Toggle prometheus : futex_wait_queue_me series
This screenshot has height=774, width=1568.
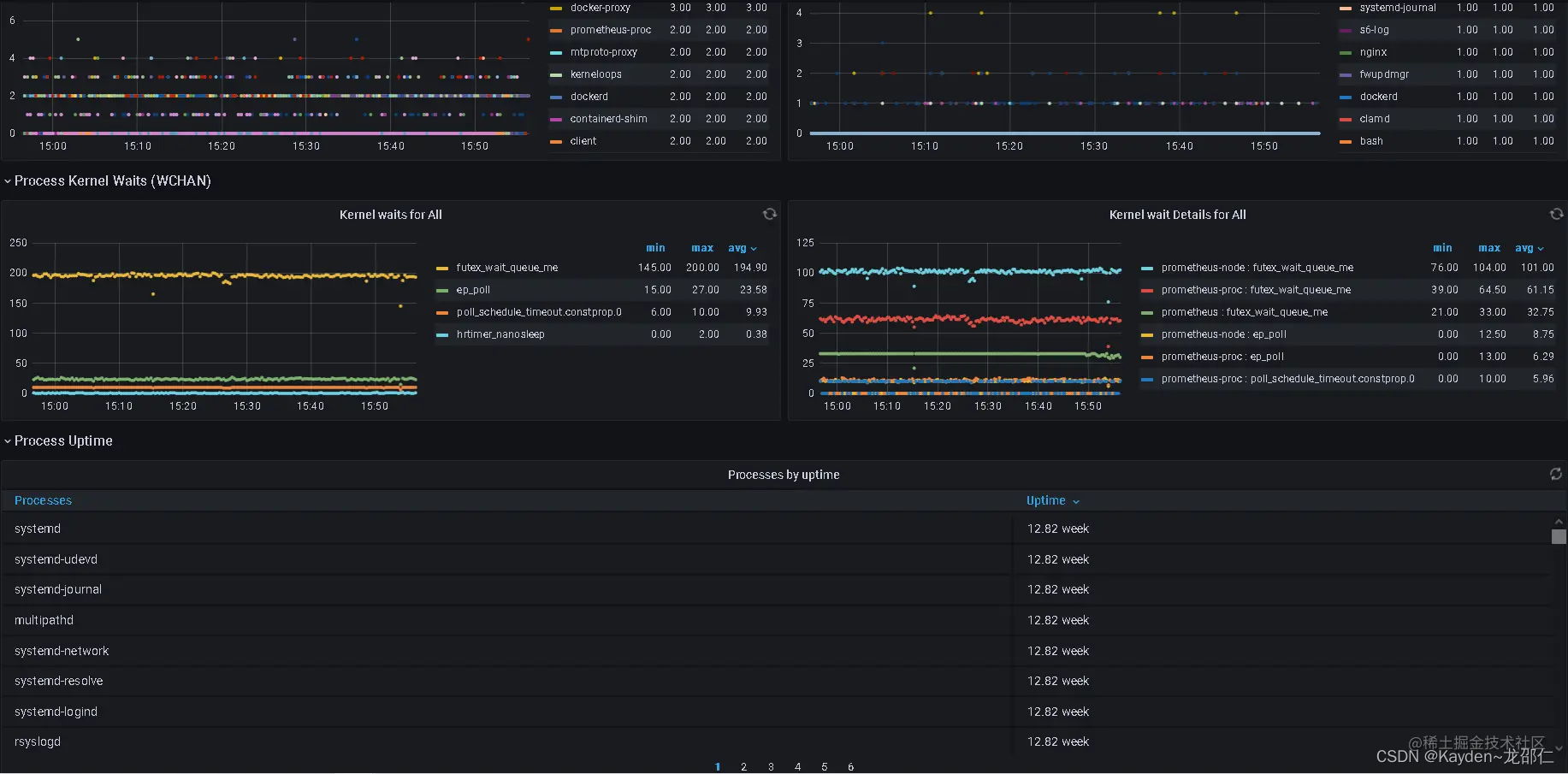point(1245,312)
